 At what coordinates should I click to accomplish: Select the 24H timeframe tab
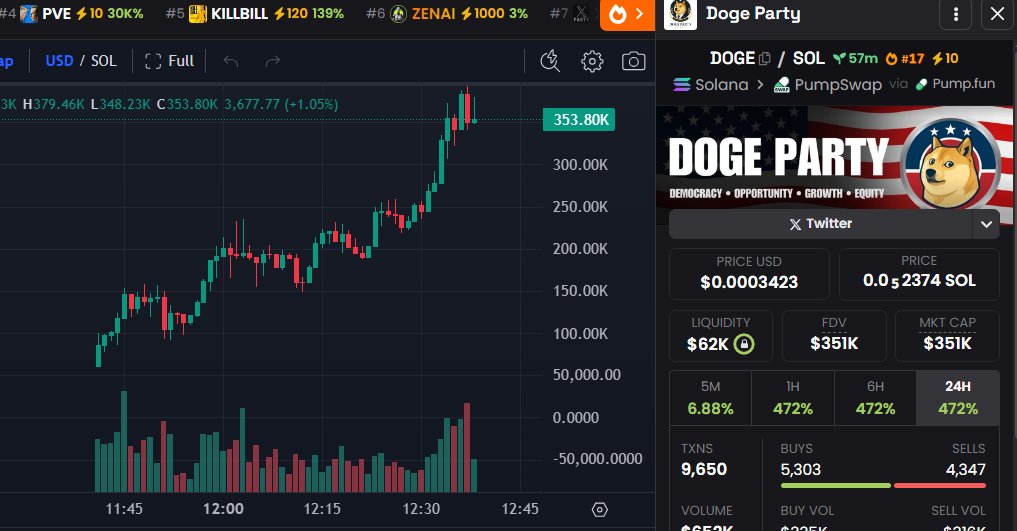click(957, 398)
